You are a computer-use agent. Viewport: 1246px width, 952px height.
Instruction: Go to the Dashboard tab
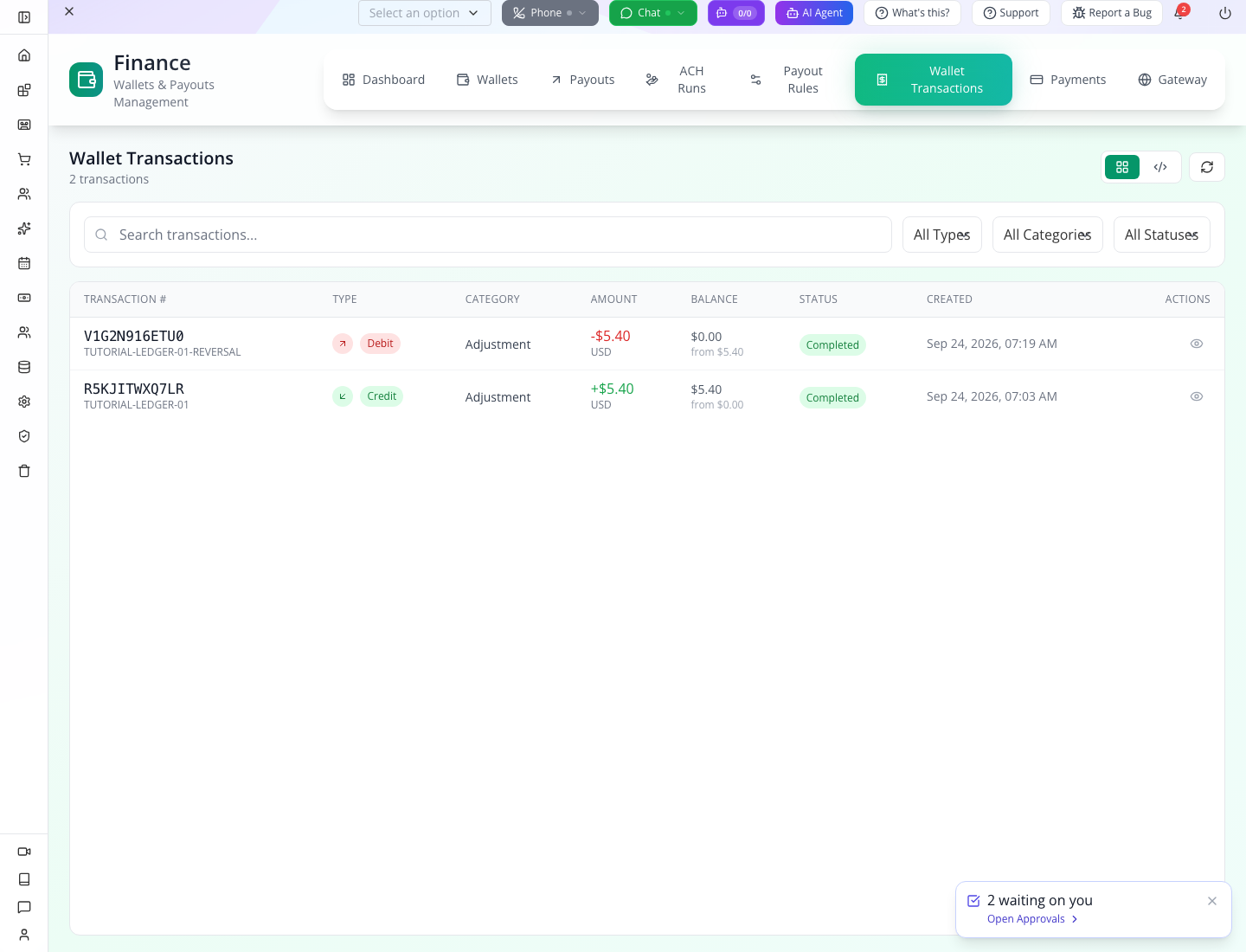pyautogui.click(x=383, y=80)
